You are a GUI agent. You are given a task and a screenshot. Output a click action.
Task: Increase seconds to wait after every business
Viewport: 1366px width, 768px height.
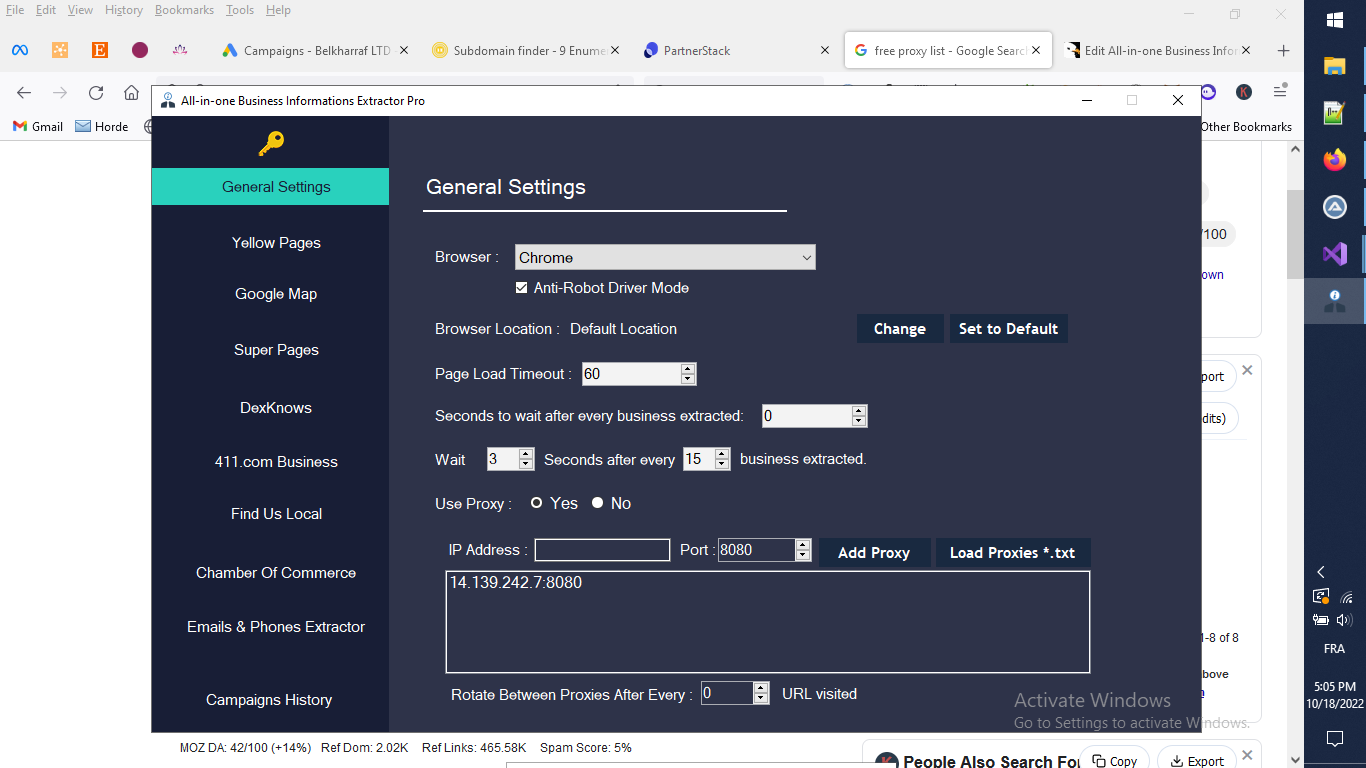[x=859, y=411]
